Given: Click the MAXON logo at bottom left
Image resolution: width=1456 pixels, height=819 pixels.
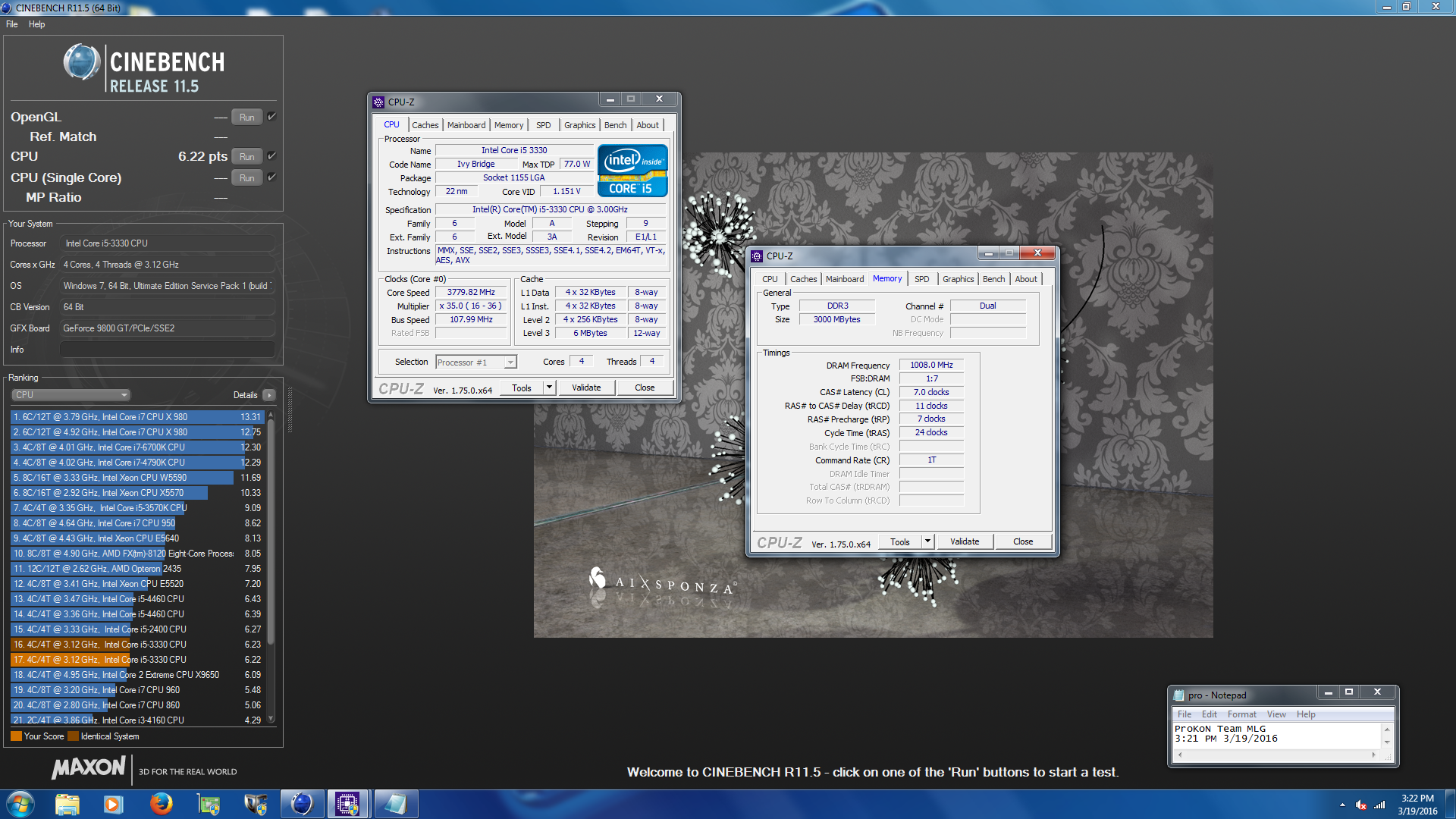Looking at the screenshot, I should pos(88,768).
